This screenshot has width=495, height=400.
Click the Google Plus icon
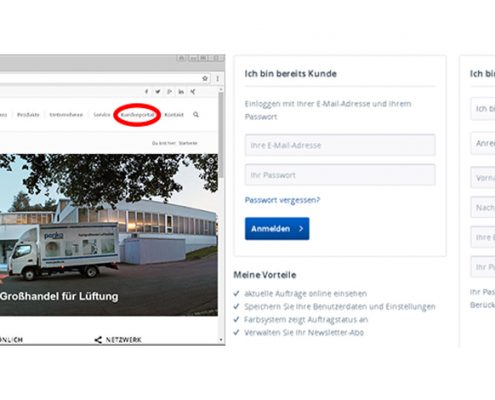pos(169,91)
